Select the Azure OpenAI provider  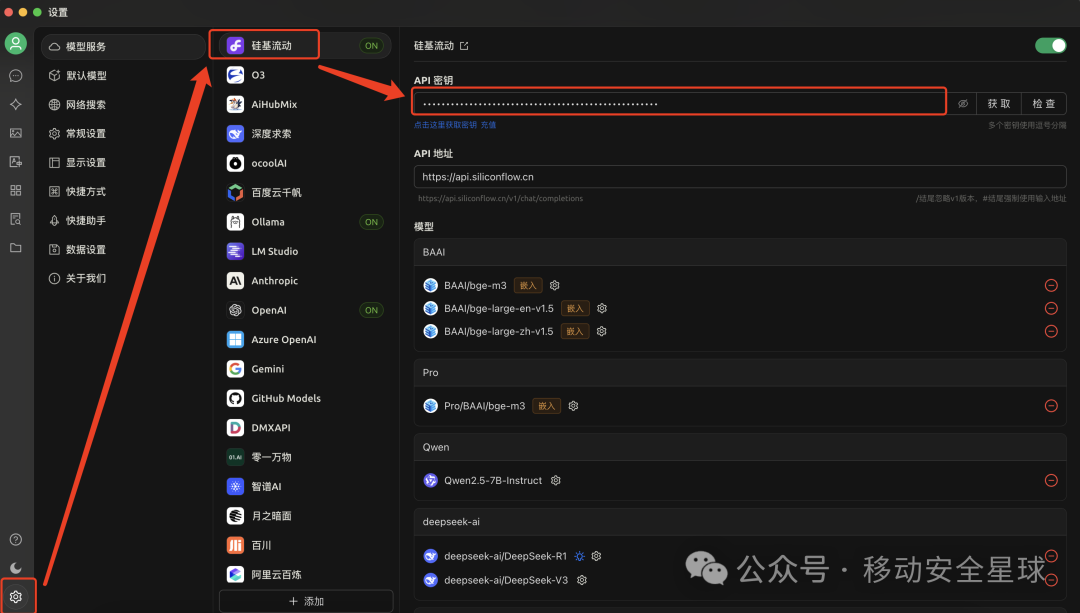(305, 340)
